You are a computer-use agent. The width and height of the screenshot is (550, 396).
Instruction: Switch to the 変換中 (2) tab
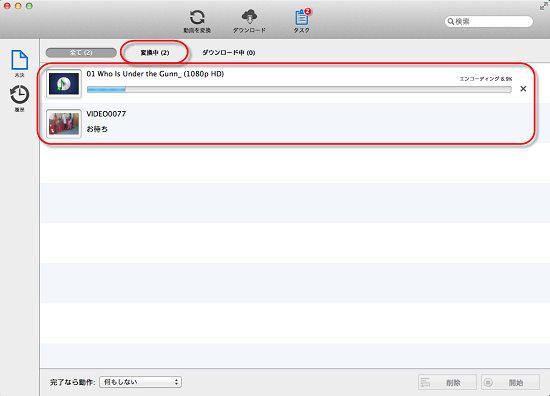coord(155,53)
